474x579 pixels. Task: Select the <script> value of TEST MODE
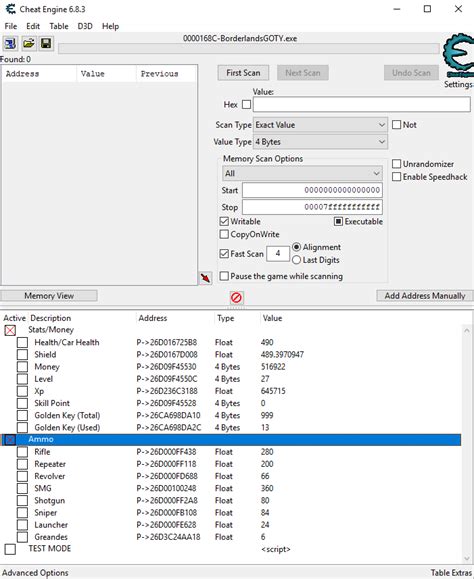point(275,549)
